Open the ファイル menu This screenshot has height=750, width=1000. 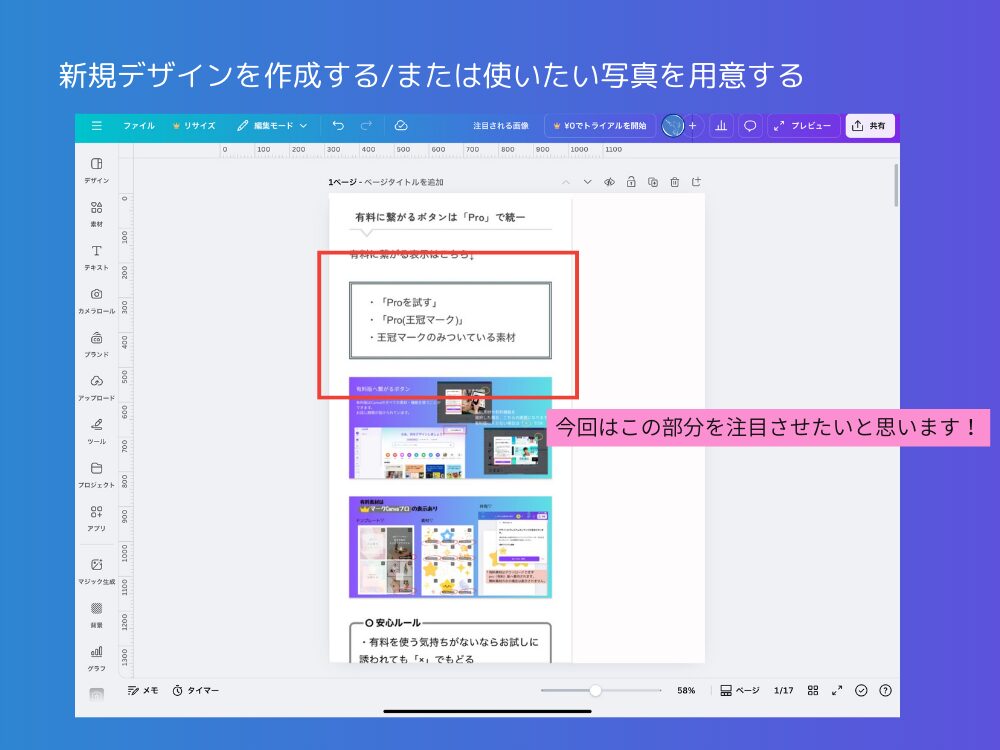[140, 125]
